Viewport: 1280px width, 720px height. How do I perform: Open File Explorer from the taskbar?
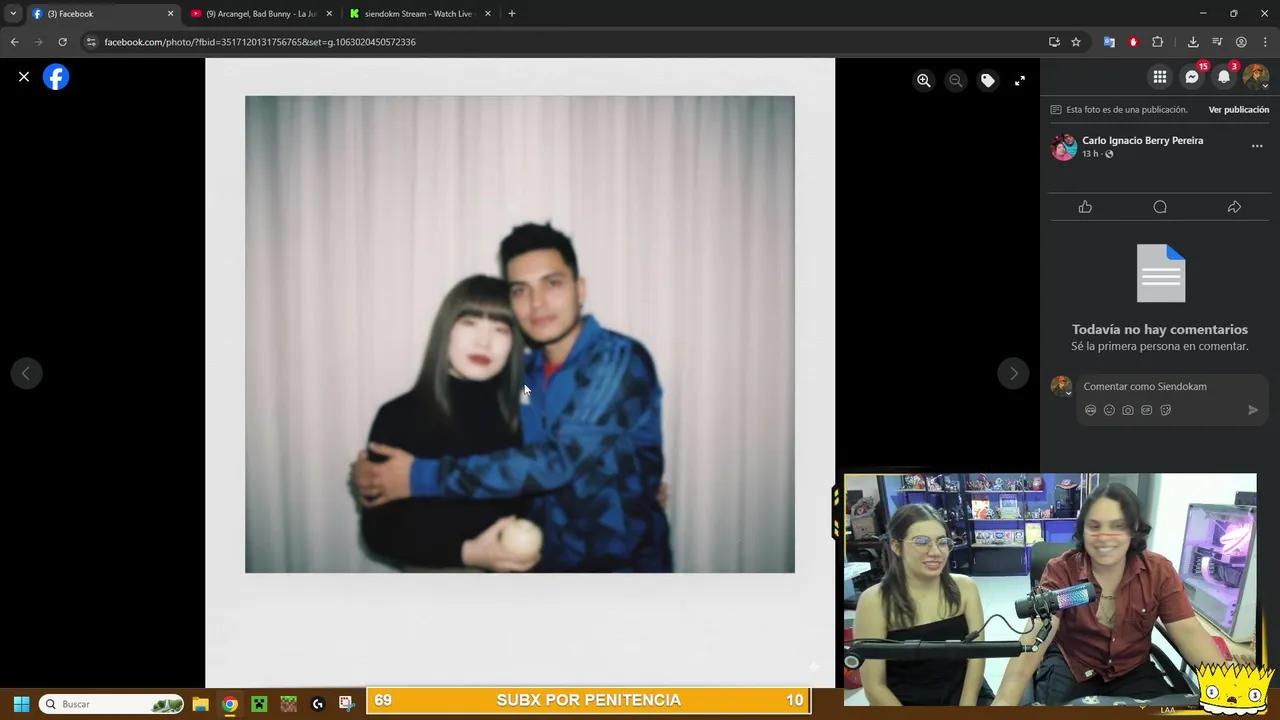(200, 704)
